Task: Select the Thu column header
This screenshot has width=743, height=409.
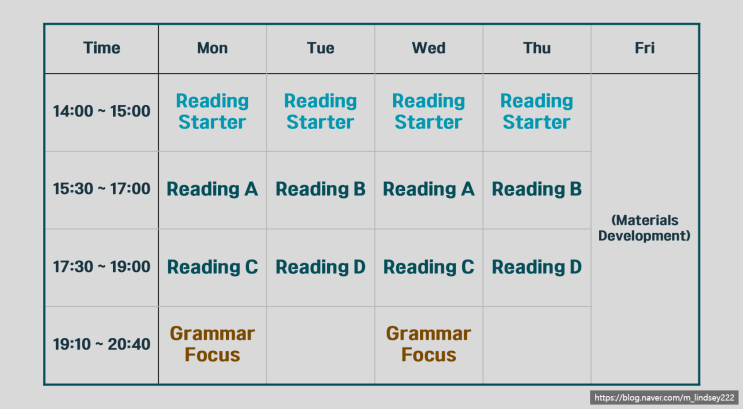Action: point(537,48)
